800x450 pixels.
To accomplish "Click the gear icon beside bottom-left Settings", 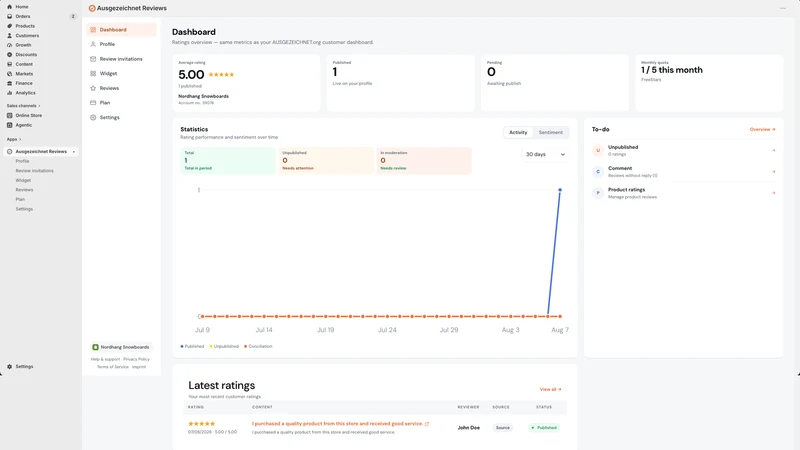I will (9, 366).
